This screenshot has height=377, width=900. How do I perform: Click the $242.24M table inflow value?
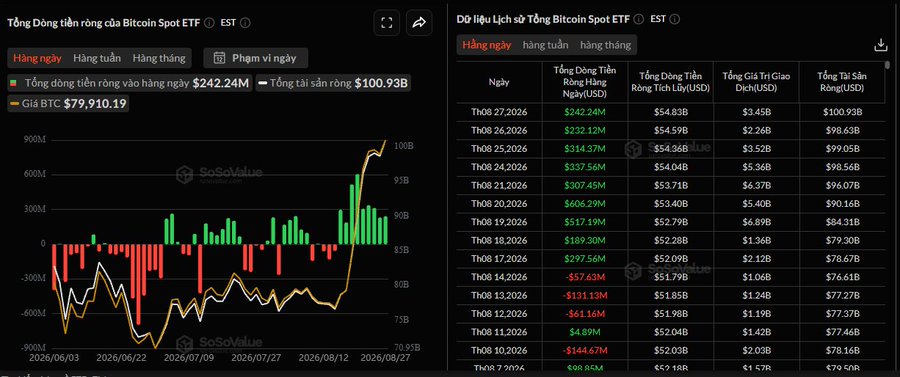[584, 112]
